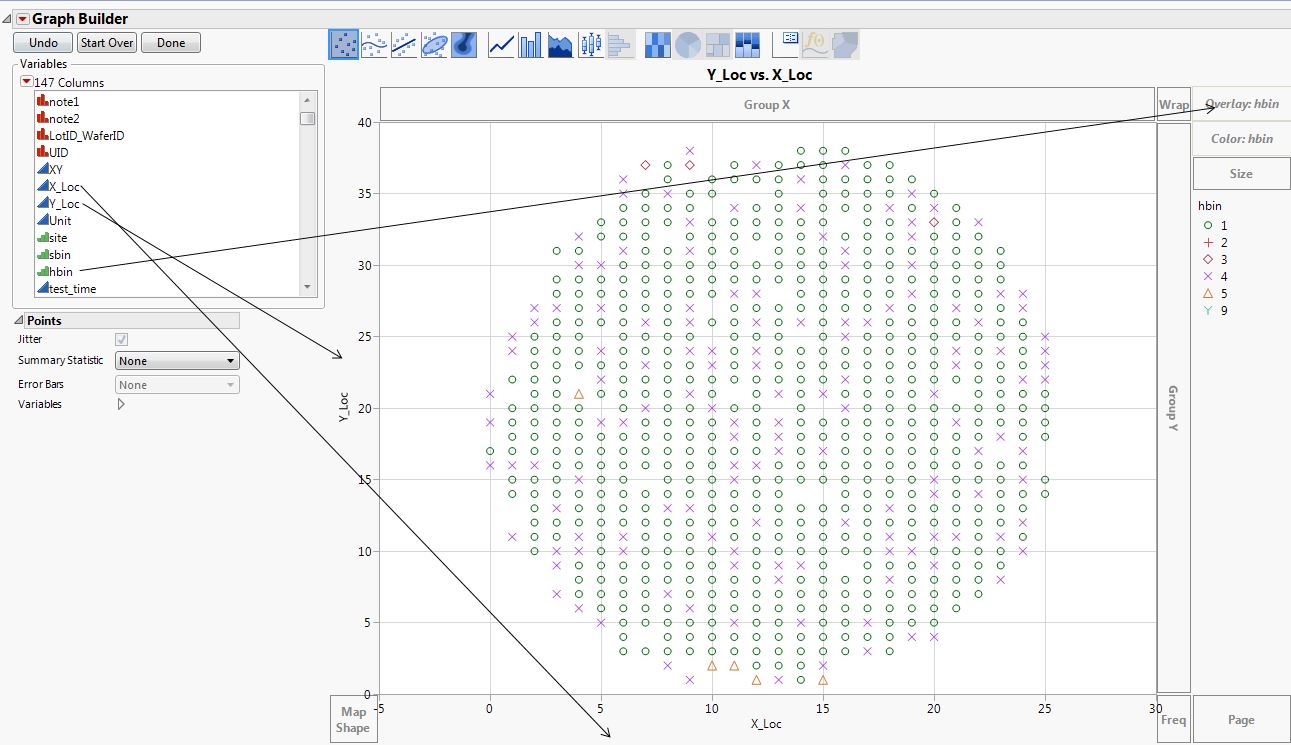Screen dimensions: 1291x745
Task: Select the hbin column in the variables list
Action: click(58, 271)
